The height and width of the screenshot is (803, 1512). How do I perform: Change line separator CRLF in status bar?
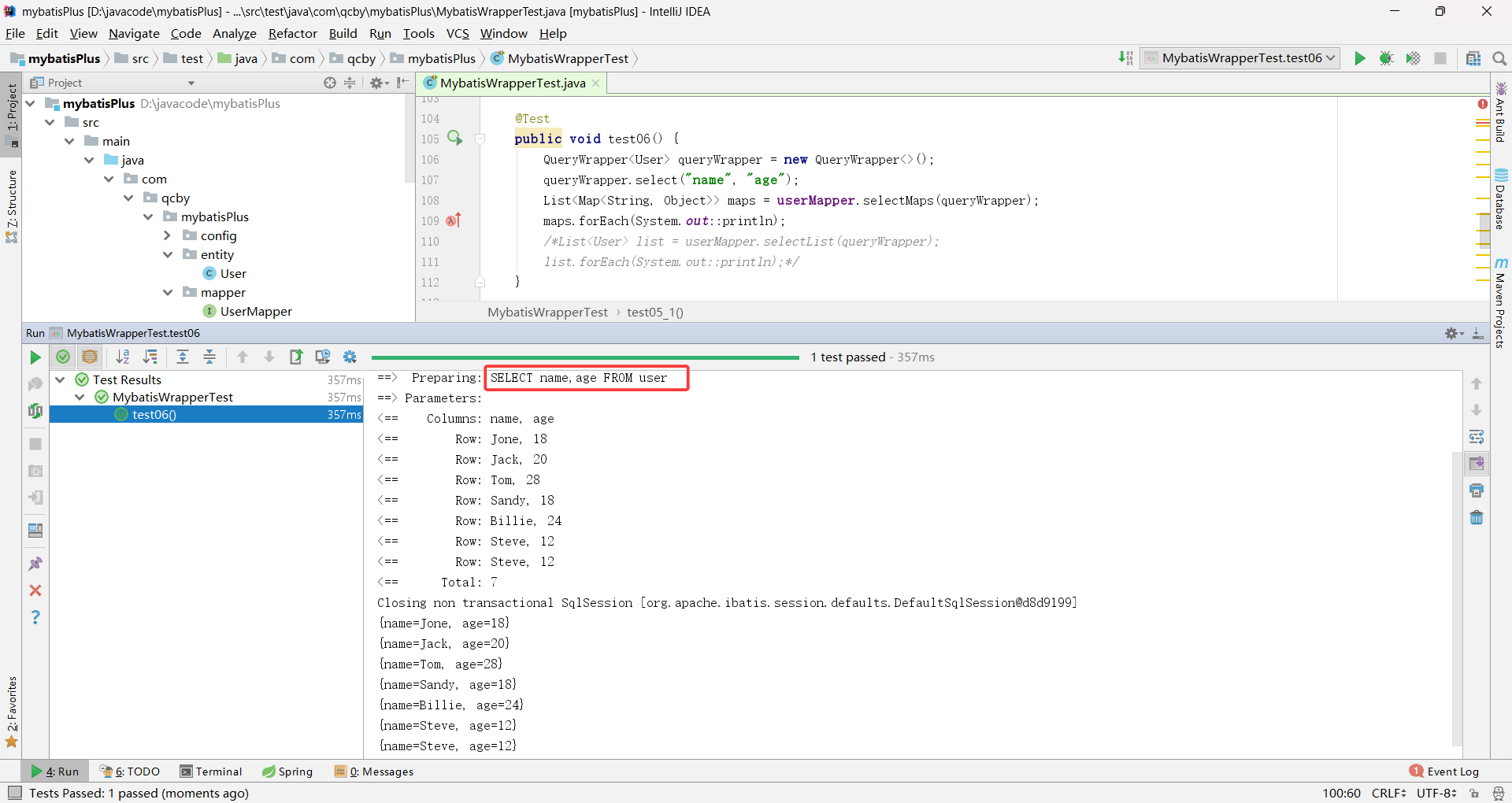pyautogui.click(x=1389, y=793)
